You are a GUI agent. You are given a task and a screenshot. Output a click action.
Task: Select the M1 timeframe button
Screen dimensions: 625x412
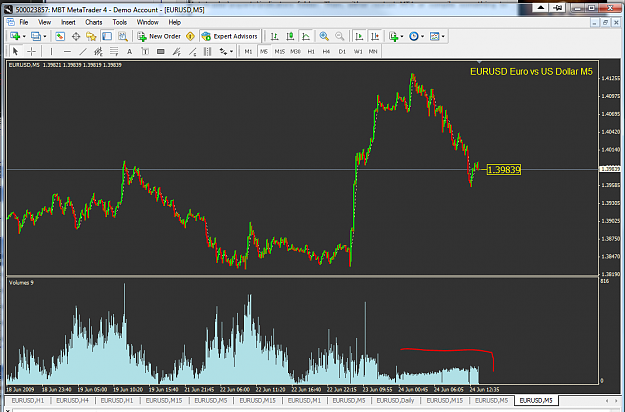(248, 51)
